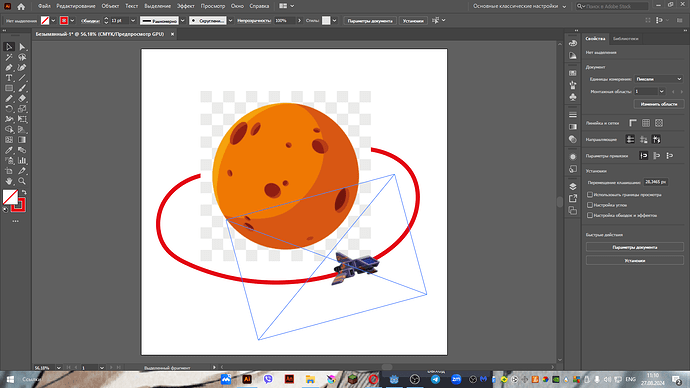Viewport: 690px width, 388px height.
Task: Activate the Zoom tool
Action: coord(22,181)
